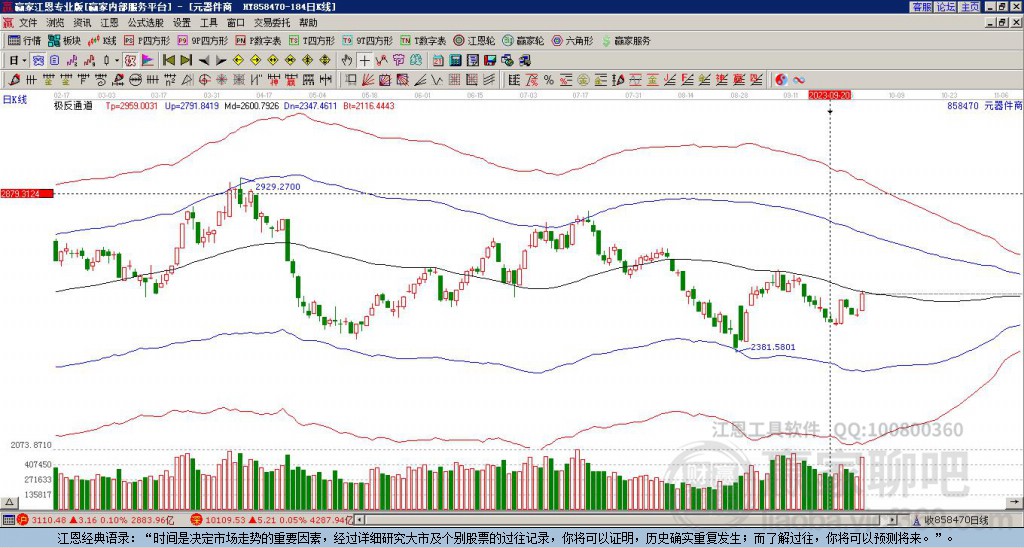Click the horizontal scrollbar left arrow
Image resolution: width=1024 pixels, height=548 pixels.
pyautogui.click(x=359, y=520)
